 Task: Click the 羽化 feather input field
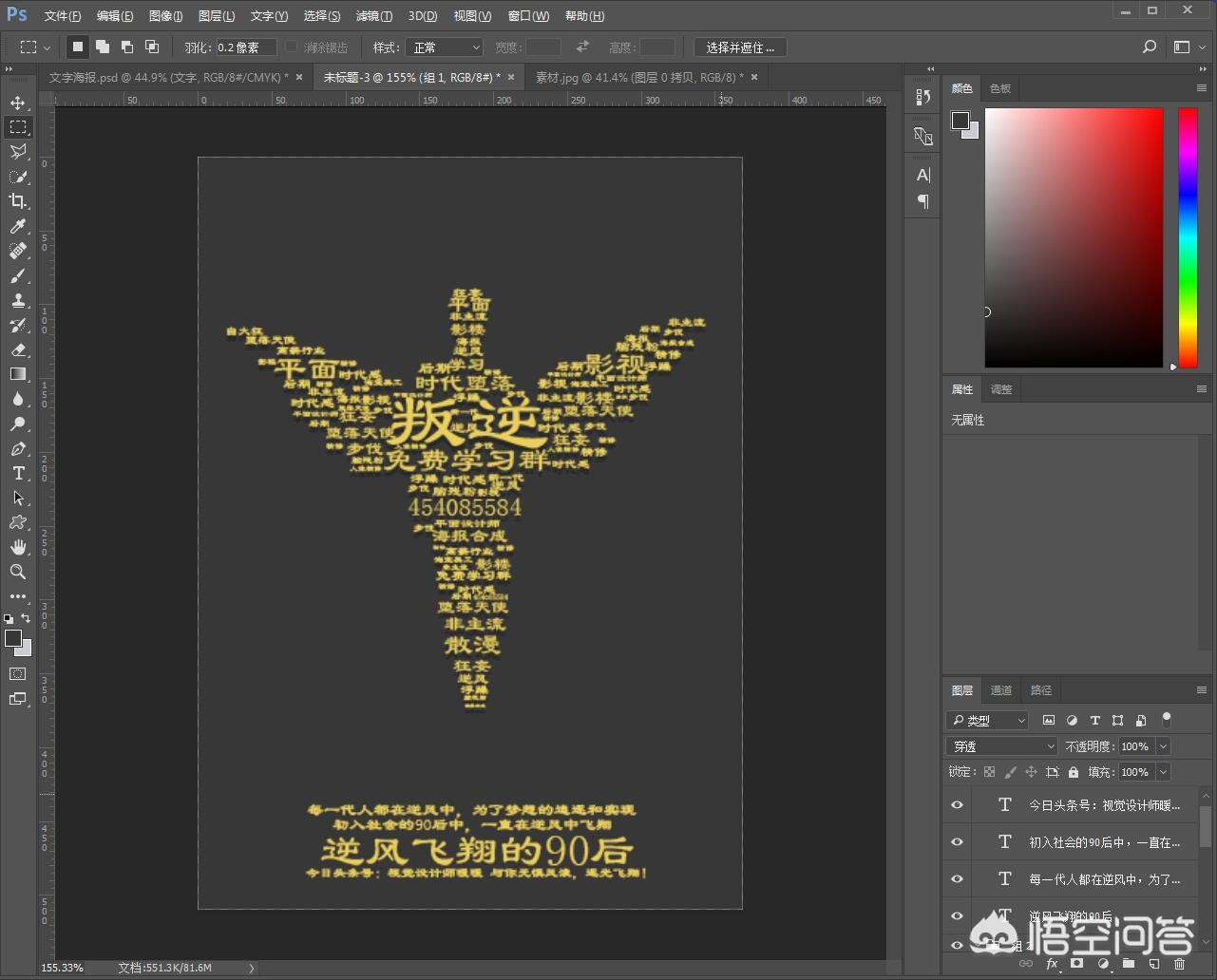click(245, 47)
